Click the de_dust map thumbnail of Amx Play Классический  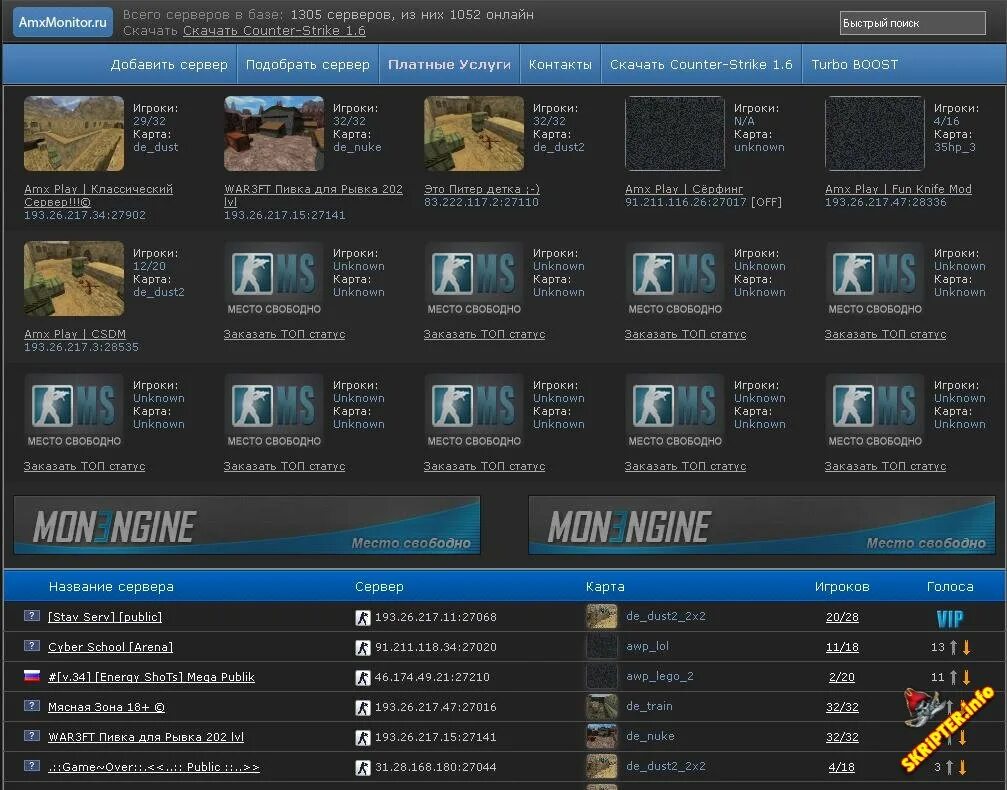pyautogui.click(x=74, y=134)
